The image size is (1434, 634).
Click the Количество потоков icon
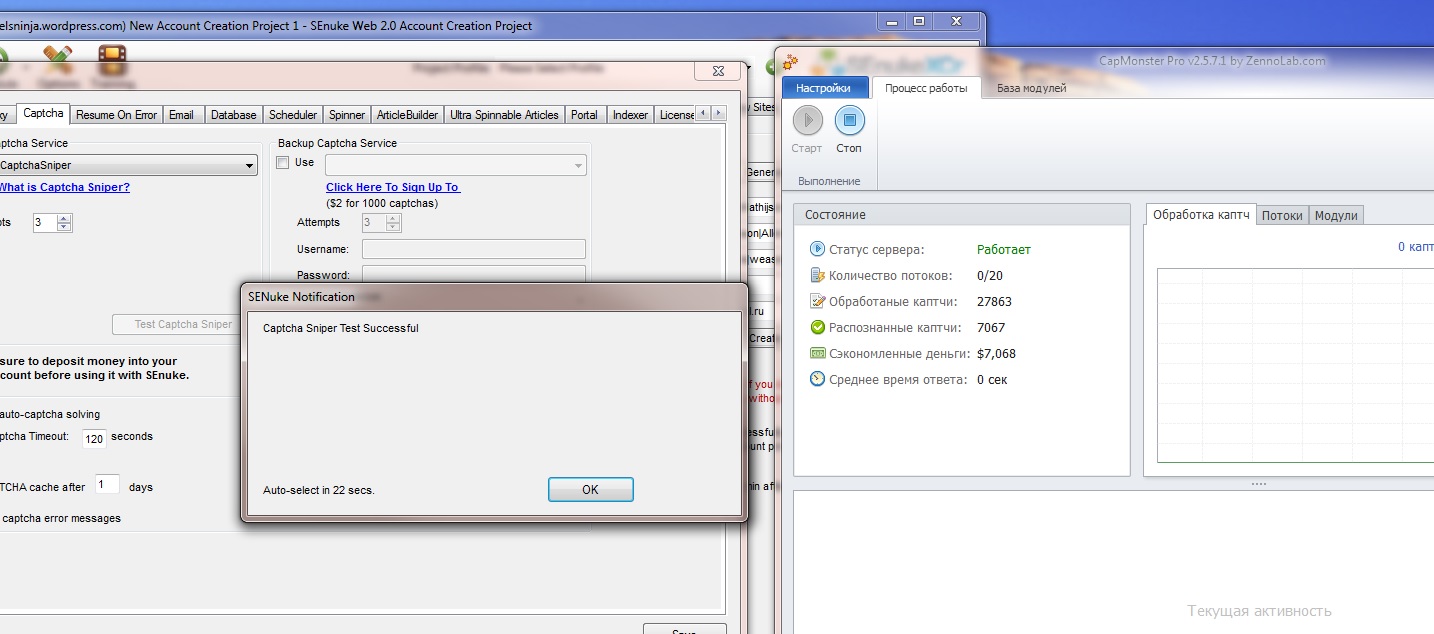pos(817,275)
